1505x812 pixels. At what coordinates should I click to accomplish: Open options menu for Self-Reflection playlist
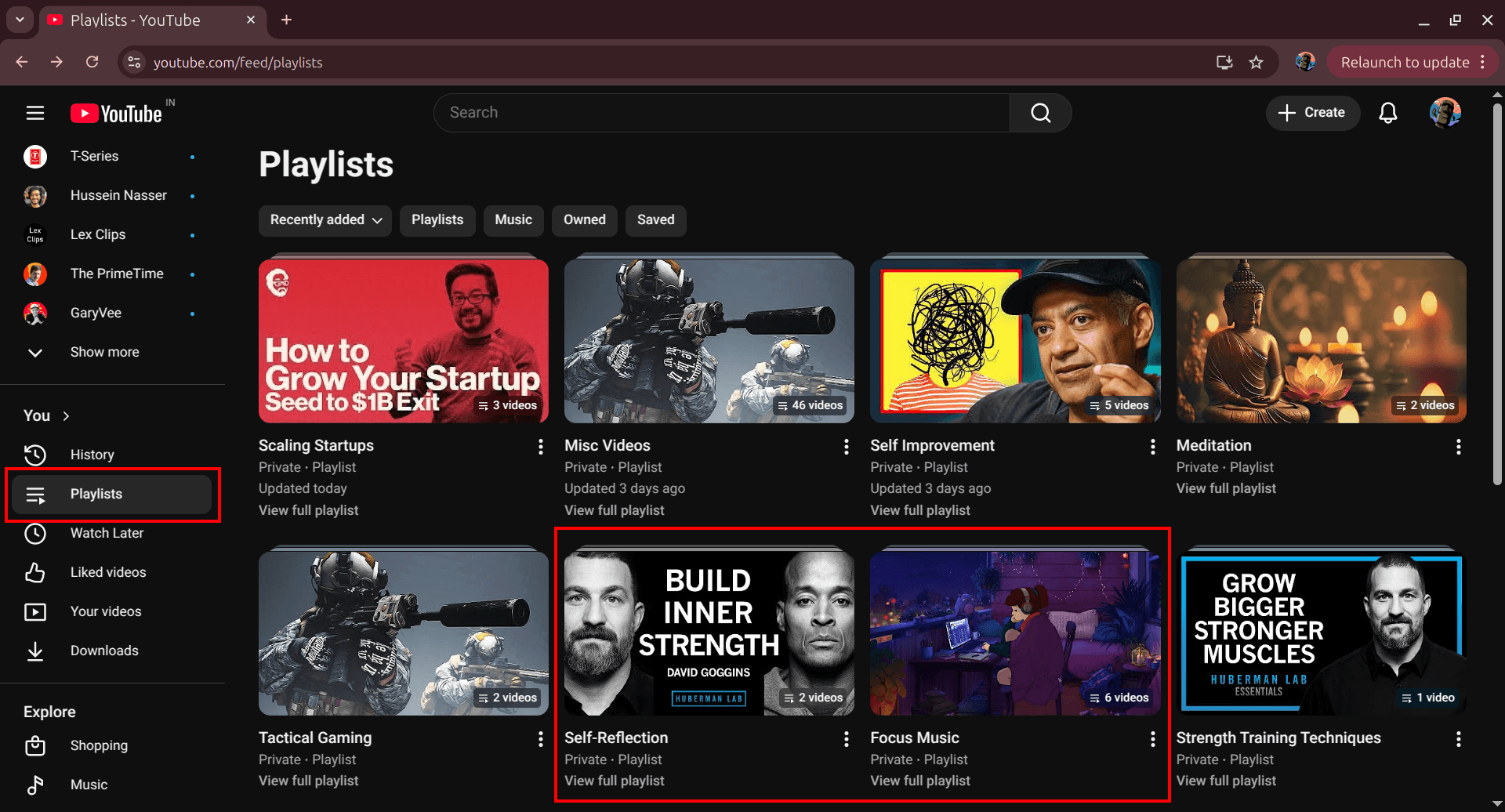coord(846,738)
